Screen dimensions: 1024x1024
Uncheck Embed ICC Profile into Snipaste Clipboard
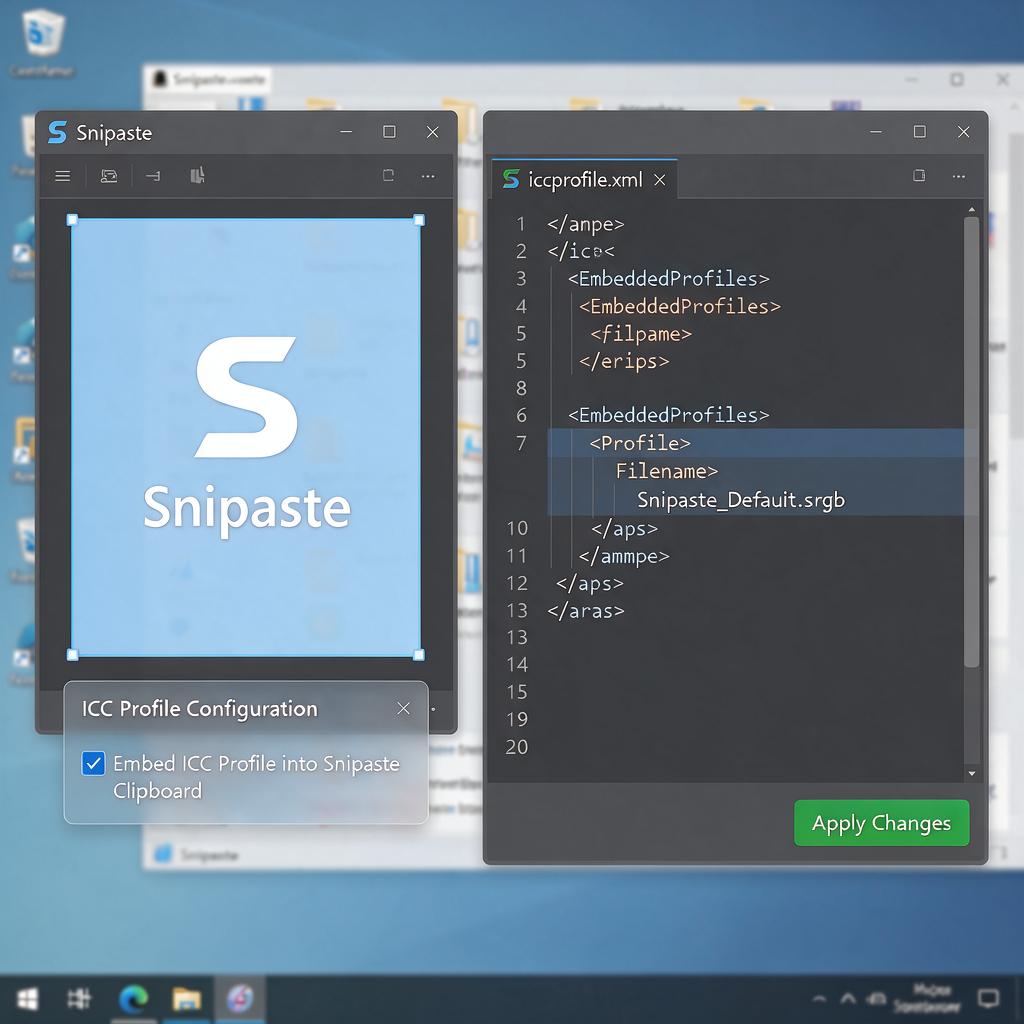tap(93, 763)
